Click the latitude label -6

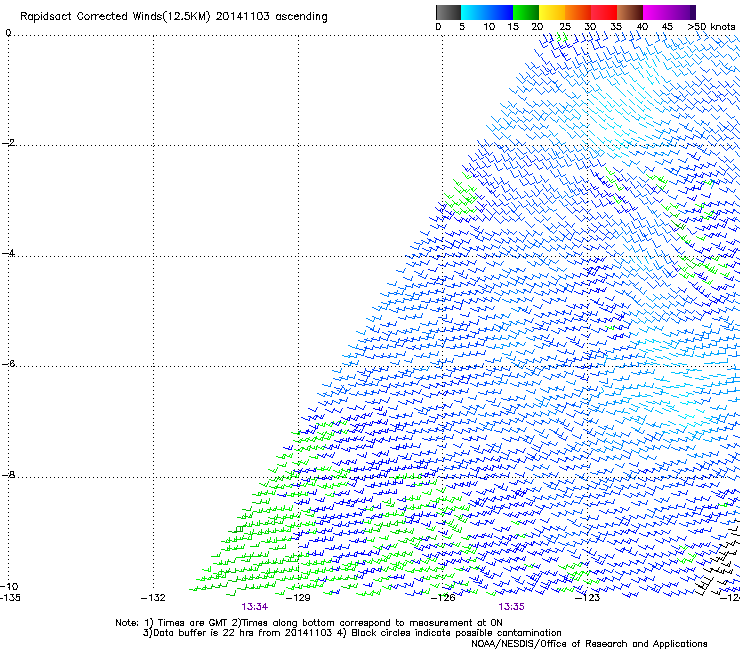click(x=8, y=363)
